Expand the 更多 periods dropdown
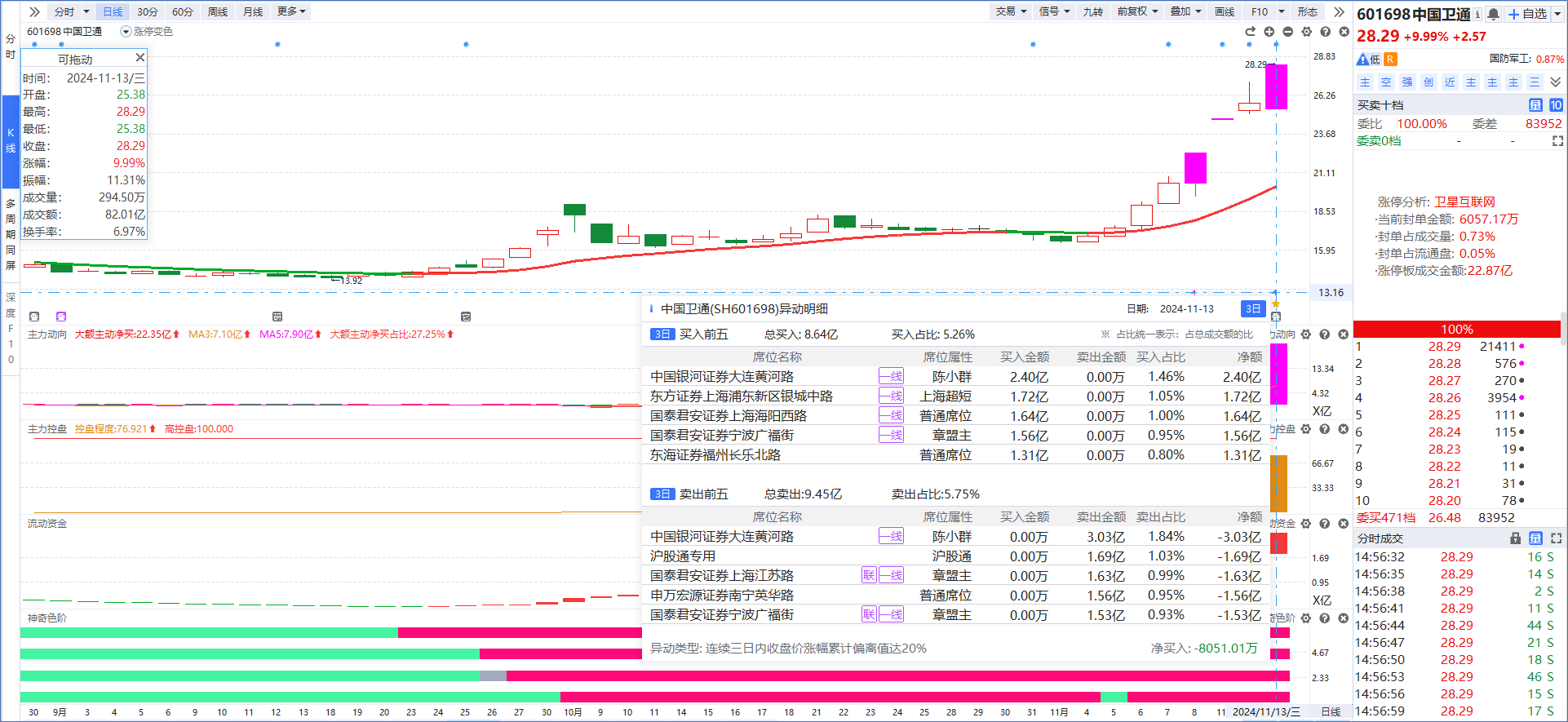Viewport: 1568px width, 722px height. [x=291, y=11]
